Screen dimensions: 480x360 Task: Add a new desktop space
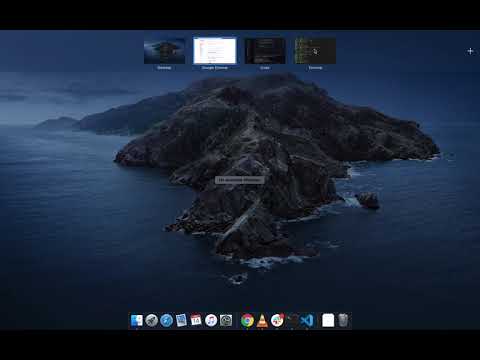pos(470,51)
